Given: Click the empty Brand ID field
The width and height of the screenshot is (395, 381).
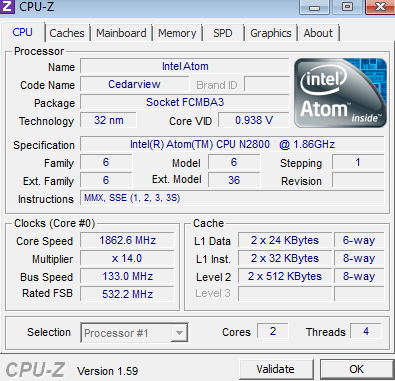Looking at the screenshot, I should 267,84.
